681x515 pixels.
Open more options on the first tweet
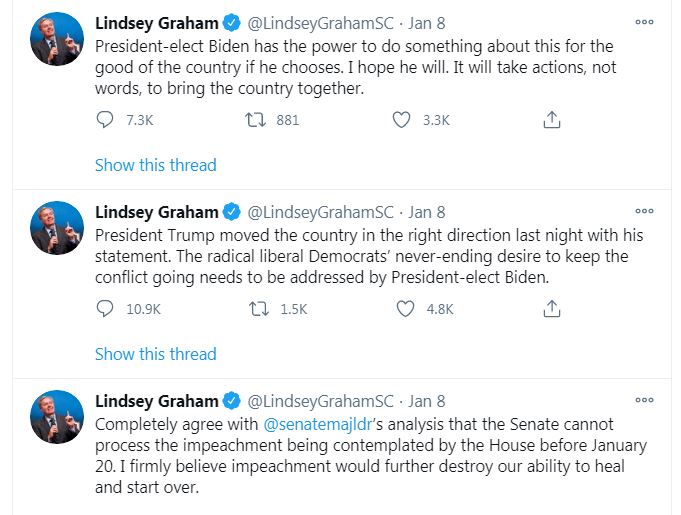[x=644, y=21]
